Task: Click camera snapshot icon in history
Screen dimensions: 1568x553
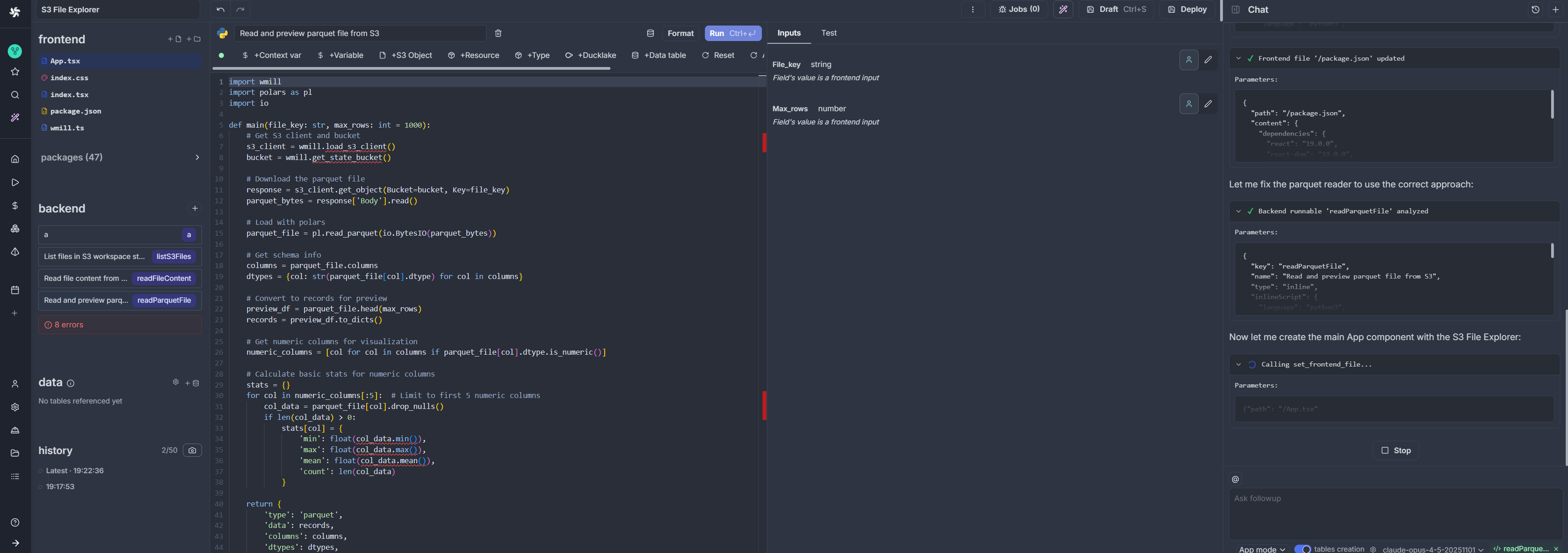Action: click(192, 450)
